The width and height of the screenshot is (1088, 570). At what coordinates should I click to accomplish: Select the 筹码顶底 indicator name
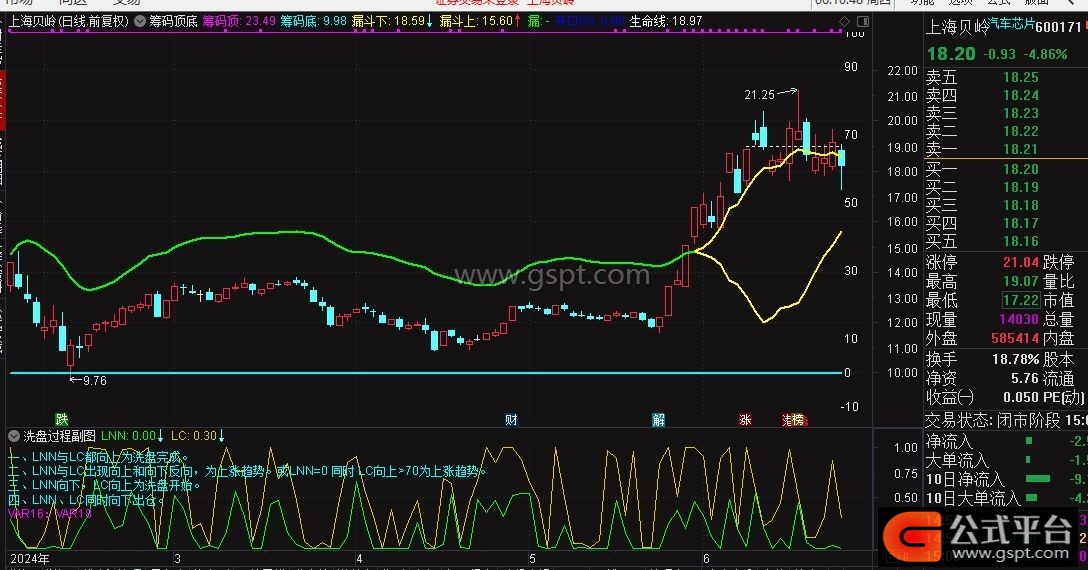pos(173,22)
